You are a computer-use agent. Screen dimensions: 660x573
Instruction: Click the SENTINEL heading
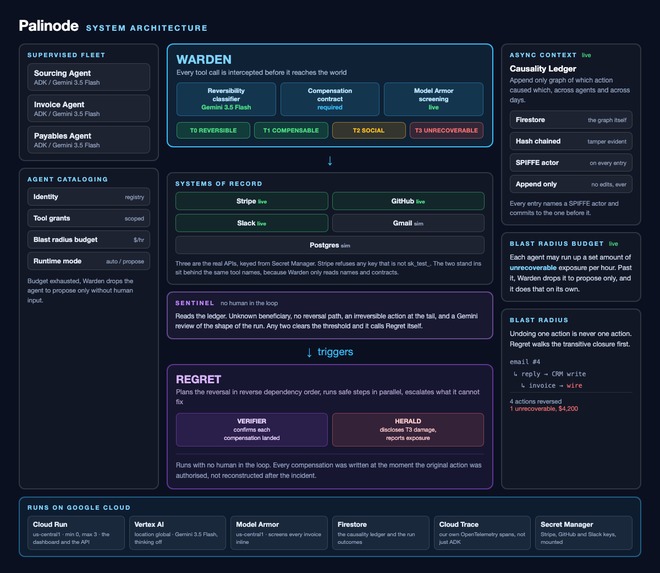coord(194,303)
